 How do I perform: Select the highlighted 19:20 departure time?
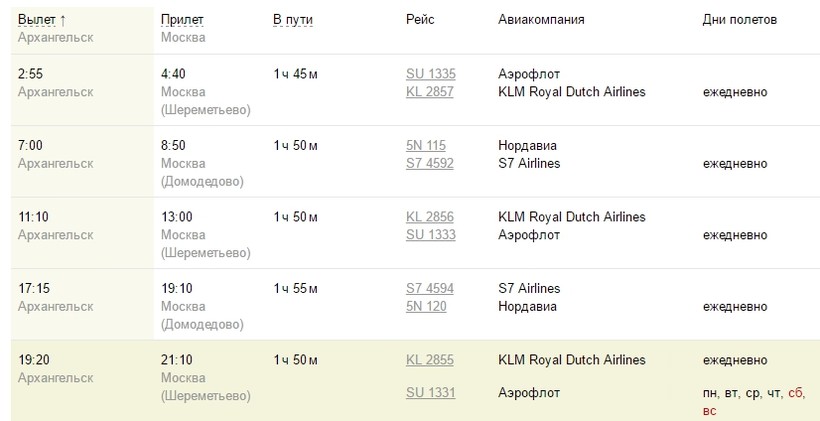34,360
